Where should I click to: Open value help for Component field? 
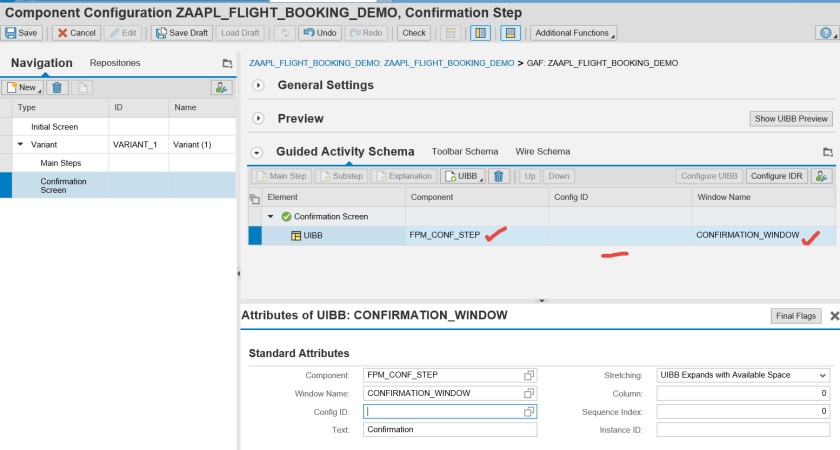click(529, 375)
